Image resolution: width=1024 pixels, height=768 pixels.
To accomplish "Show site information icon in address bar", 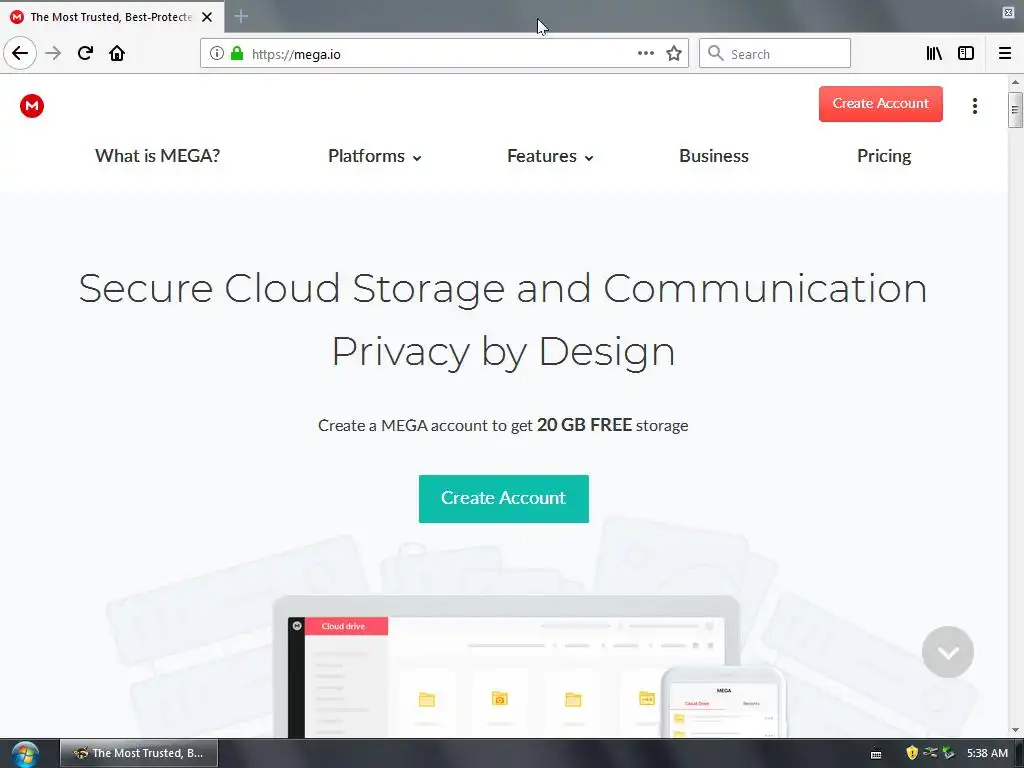I will click(216, 54).
